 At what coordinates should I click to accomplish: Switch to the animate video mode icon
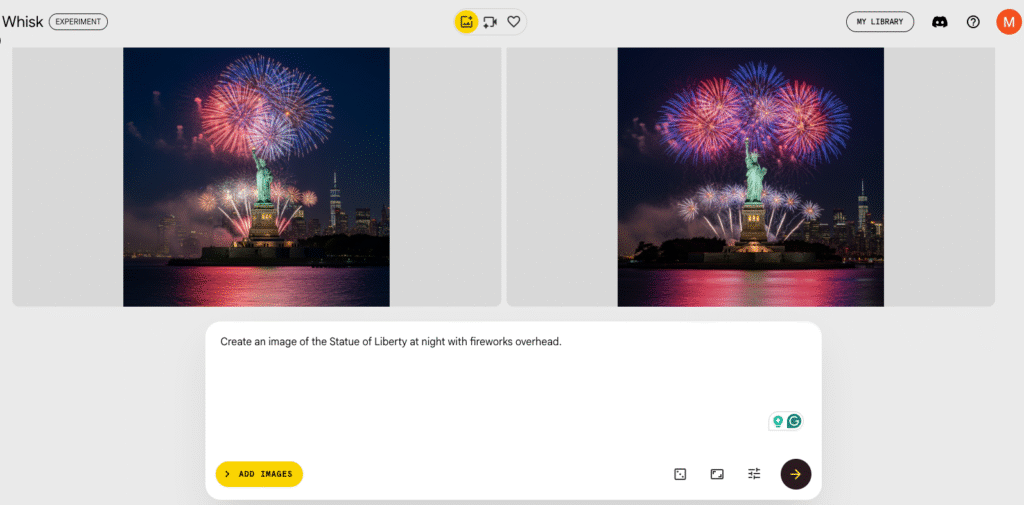click(490, 22)
